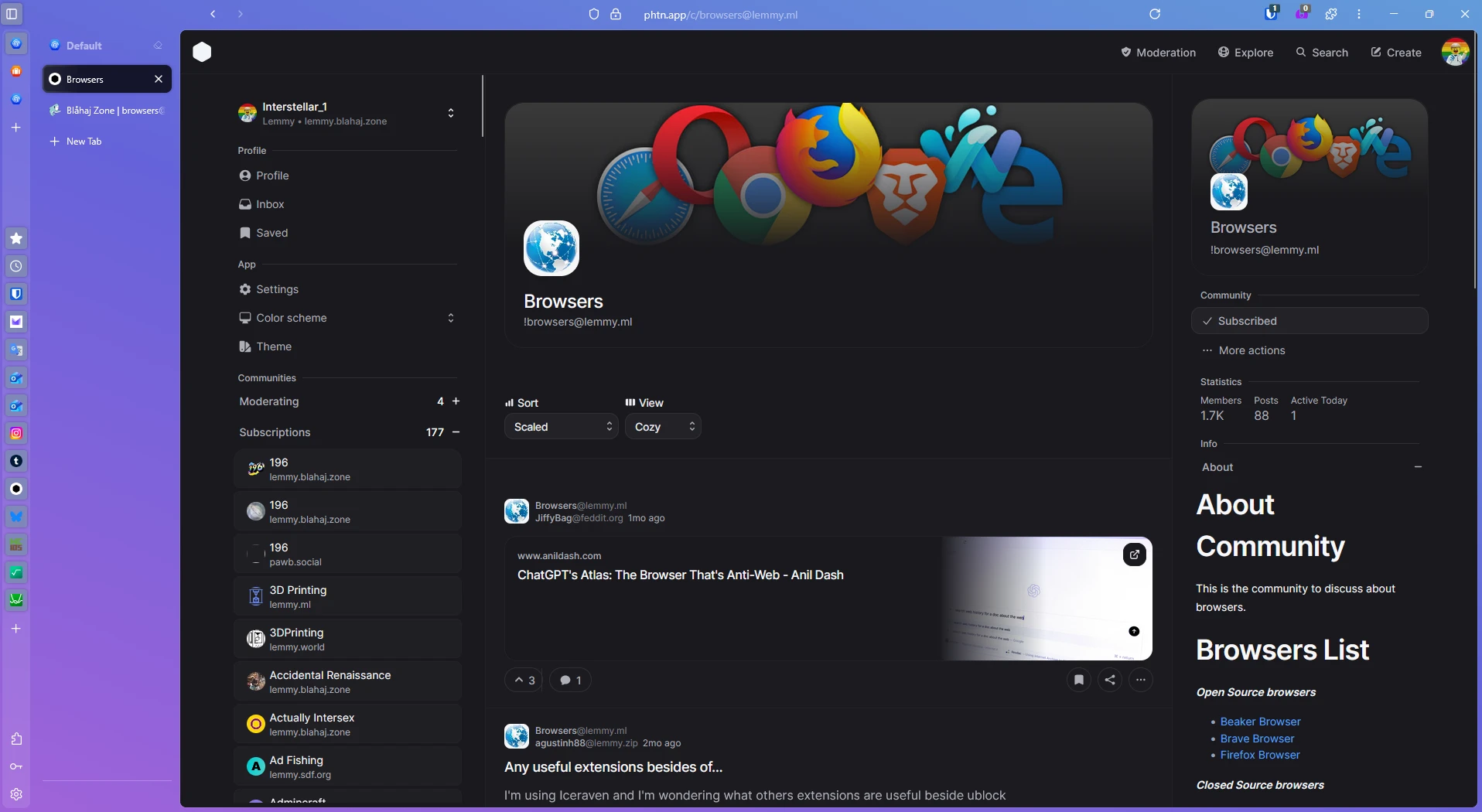The width and height of the screenshot is (1482, 812).
Task: Open the post's three-dot more options
Action: coord(1140,680)
